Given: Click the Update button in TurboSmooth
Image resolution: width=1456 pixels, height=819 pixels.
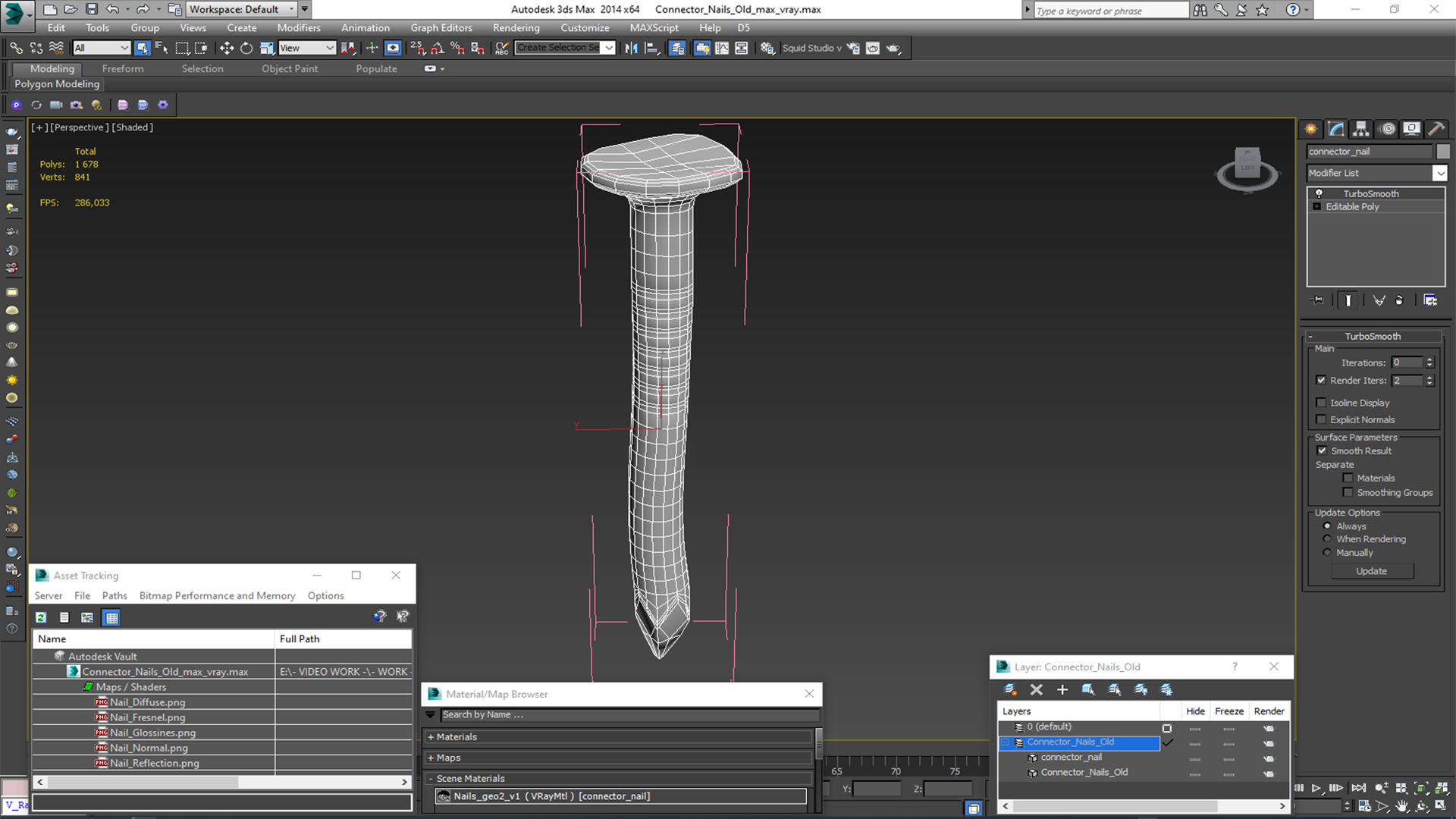Looking at the screenshot, I should [1372, 570].
